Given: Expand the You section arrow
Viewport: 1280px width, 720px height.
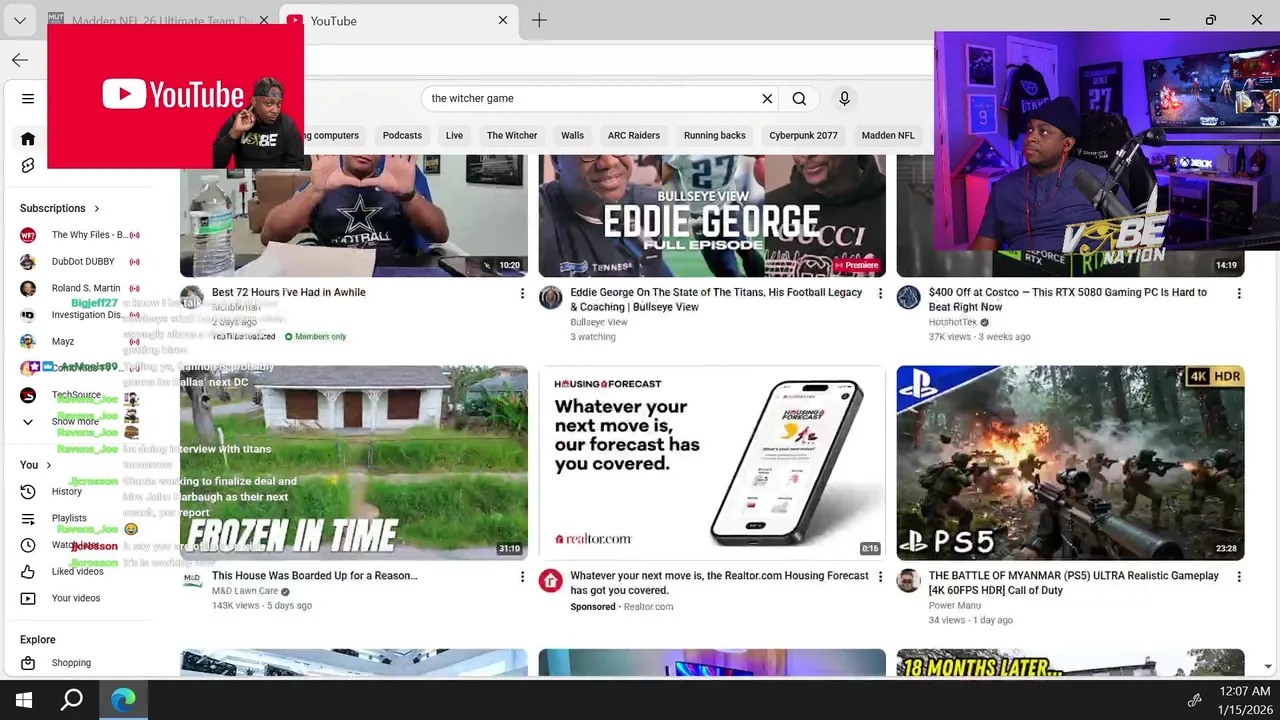Looking at the screenshot, I should pyautogui.click(x=48, y=465).
